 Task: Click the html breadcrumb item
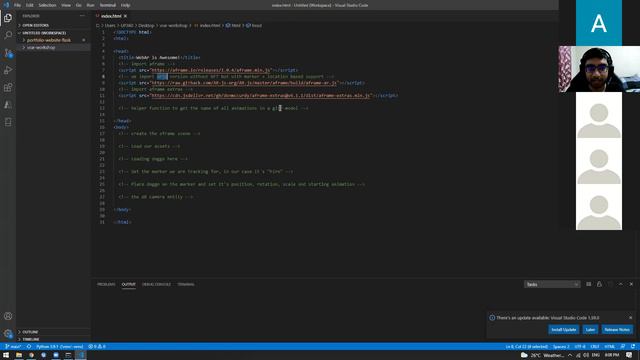tap(233, 25)
